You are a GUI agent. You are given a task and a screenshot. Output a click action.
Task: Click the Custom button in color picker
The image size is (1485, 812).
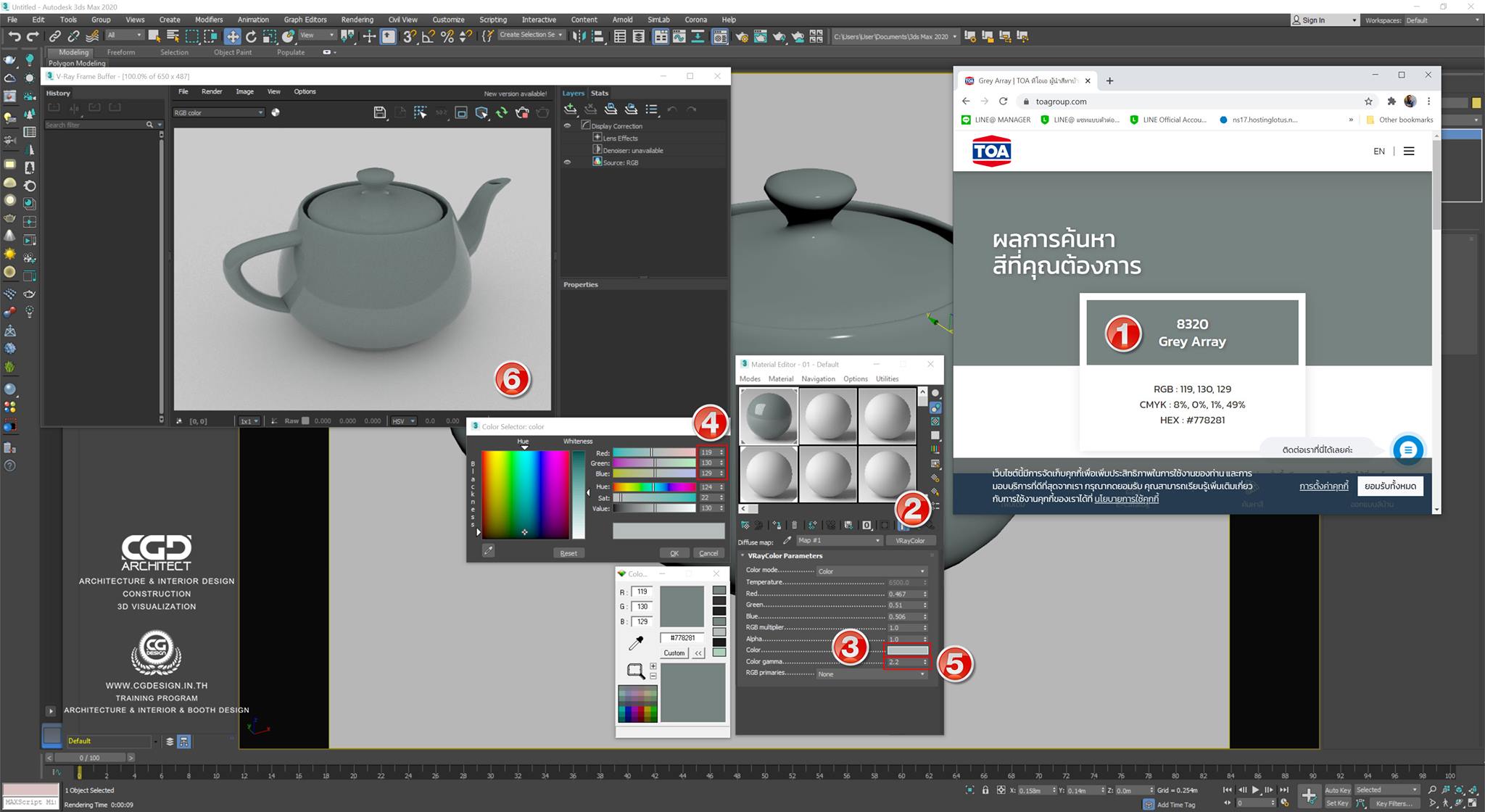point(674,653)
